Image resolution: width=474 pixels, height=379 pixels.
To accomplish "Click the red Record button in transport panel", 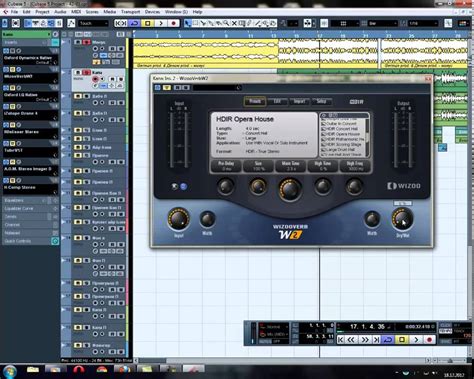I will coord(429,340).
